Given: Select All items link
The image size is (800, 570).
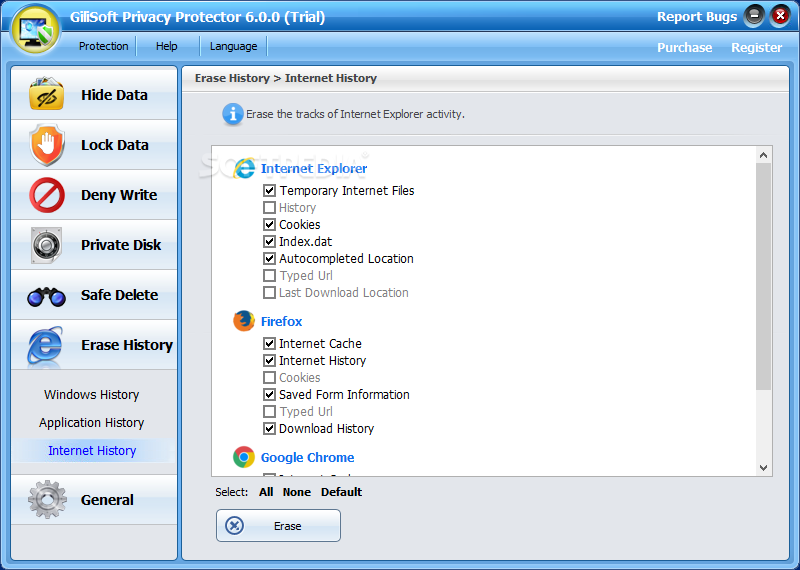Looking at the screenshot, I should (266, 492).
